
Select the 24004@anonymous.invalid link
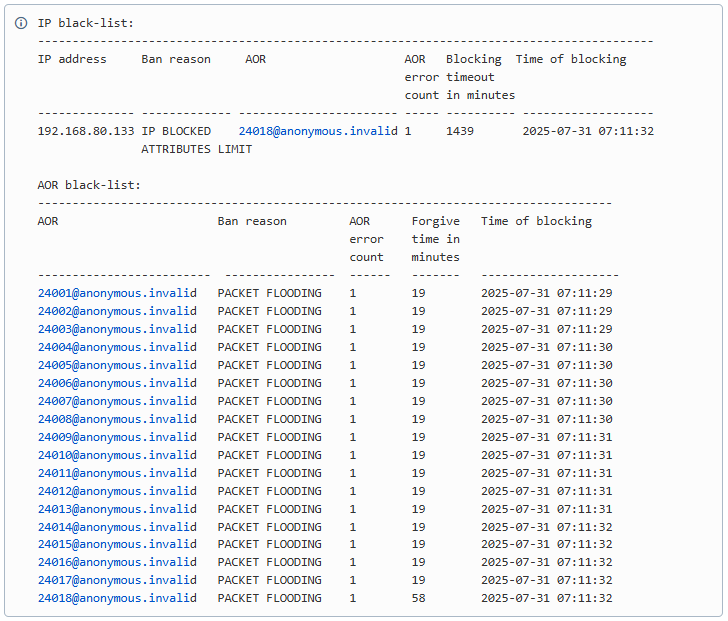pos(117,347)
